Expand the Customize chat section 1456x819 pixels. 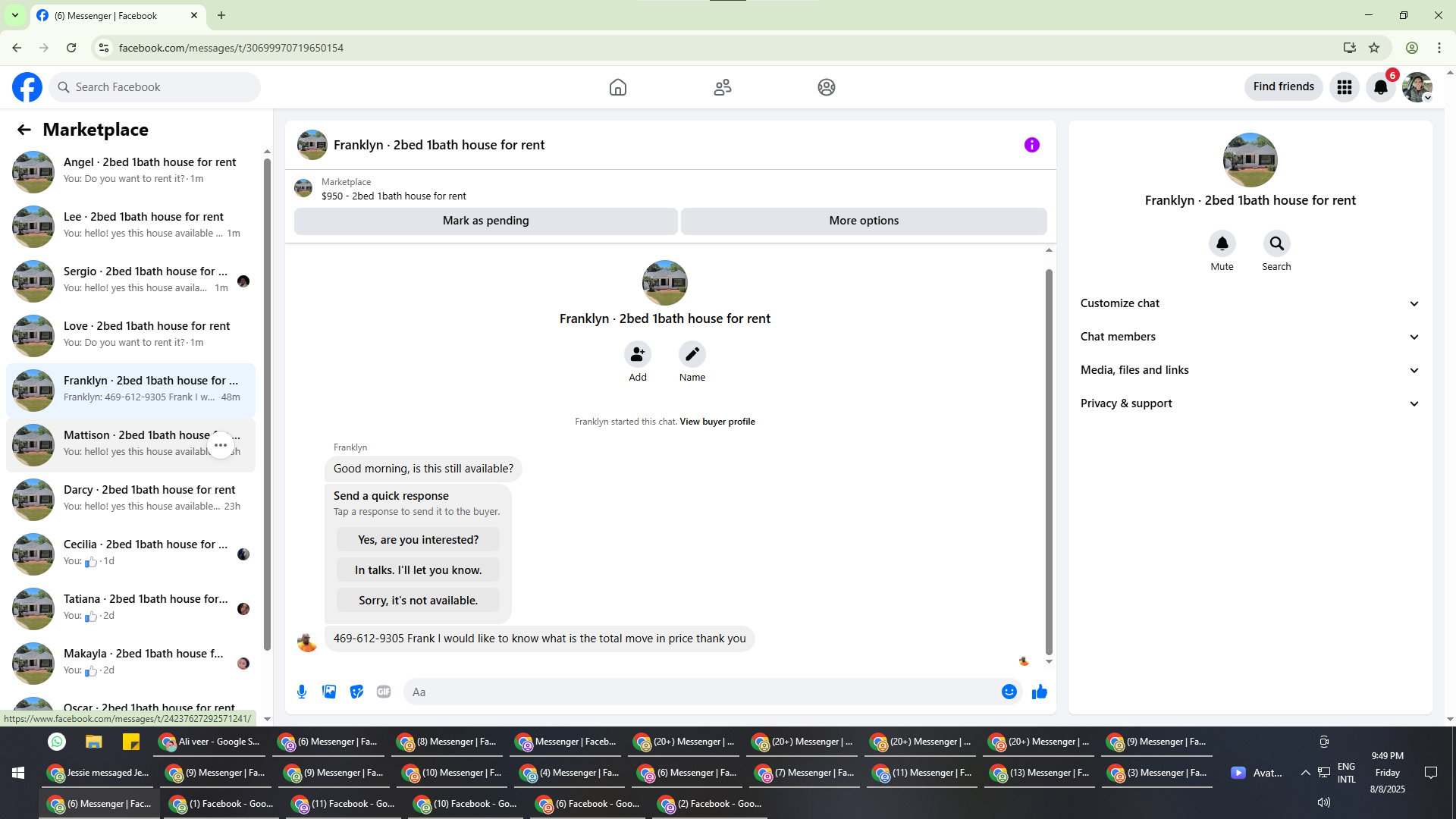[1249, 303]
